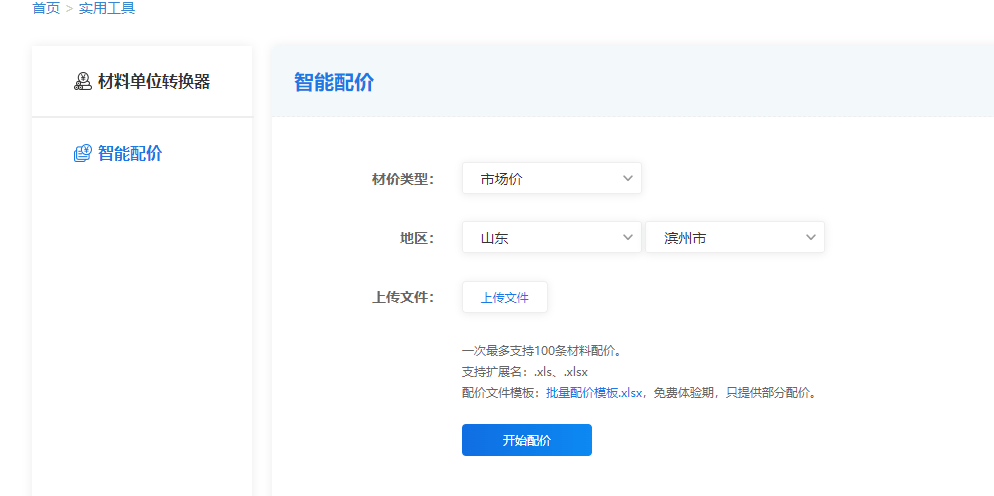
Task: Click the text 一次最多支持100条材料配价
Action: click(x=541, y=351)
